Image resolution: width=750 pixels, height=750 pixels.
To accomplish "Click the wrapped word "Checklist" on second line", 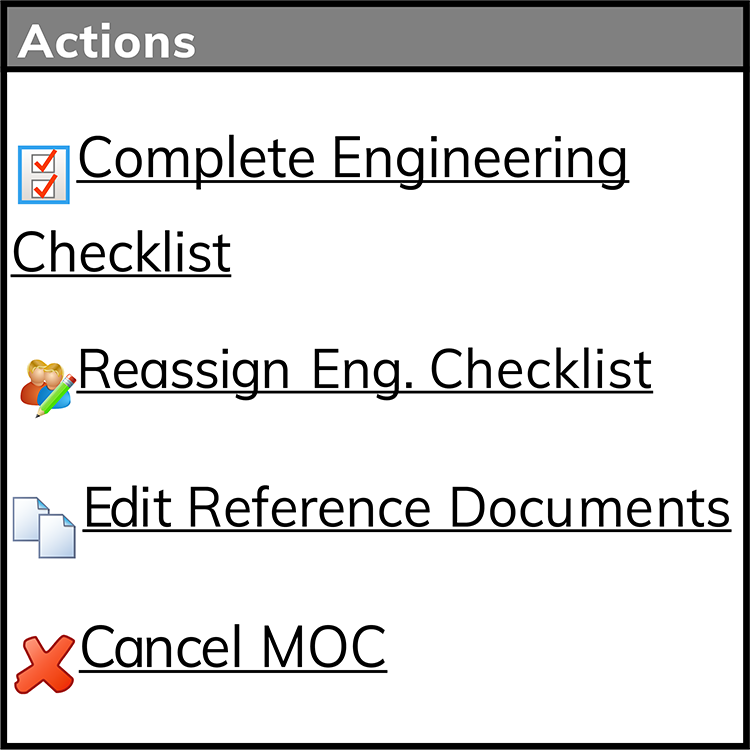I will (121, 252).
